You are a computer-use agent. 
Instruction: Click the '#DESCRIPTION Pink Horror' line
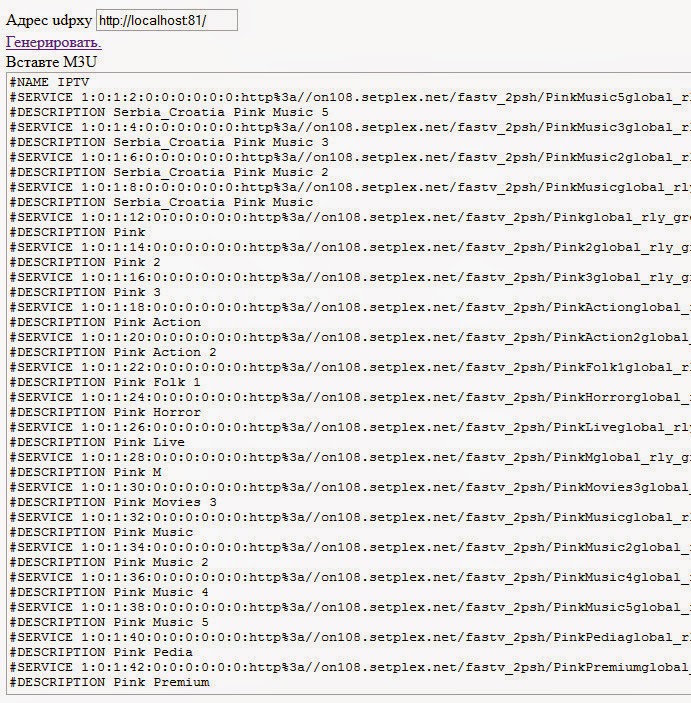click(105, 412)
